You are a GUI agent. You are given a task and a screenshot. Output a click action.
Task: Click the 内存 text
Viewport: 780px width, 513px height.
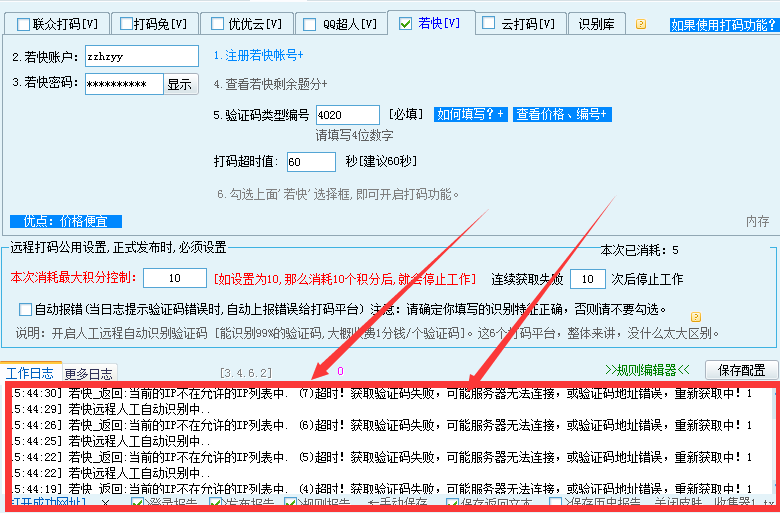(757, 221)
